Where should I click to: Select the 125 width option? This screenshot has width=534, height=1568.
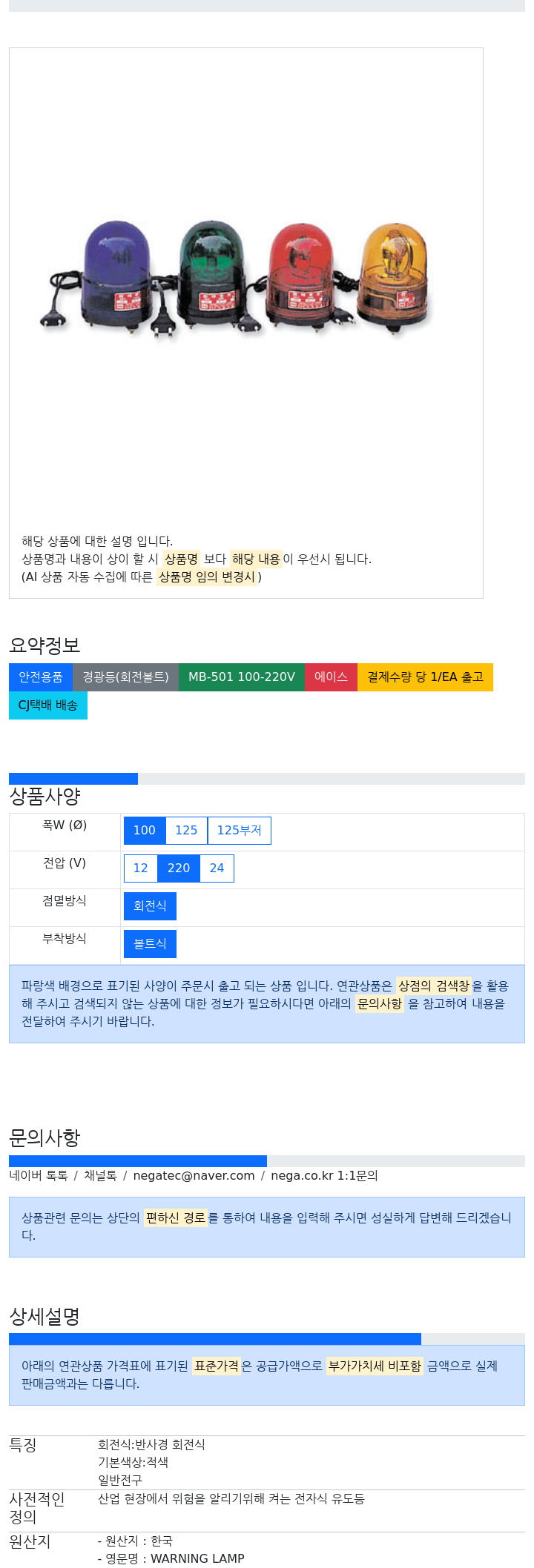186,831
